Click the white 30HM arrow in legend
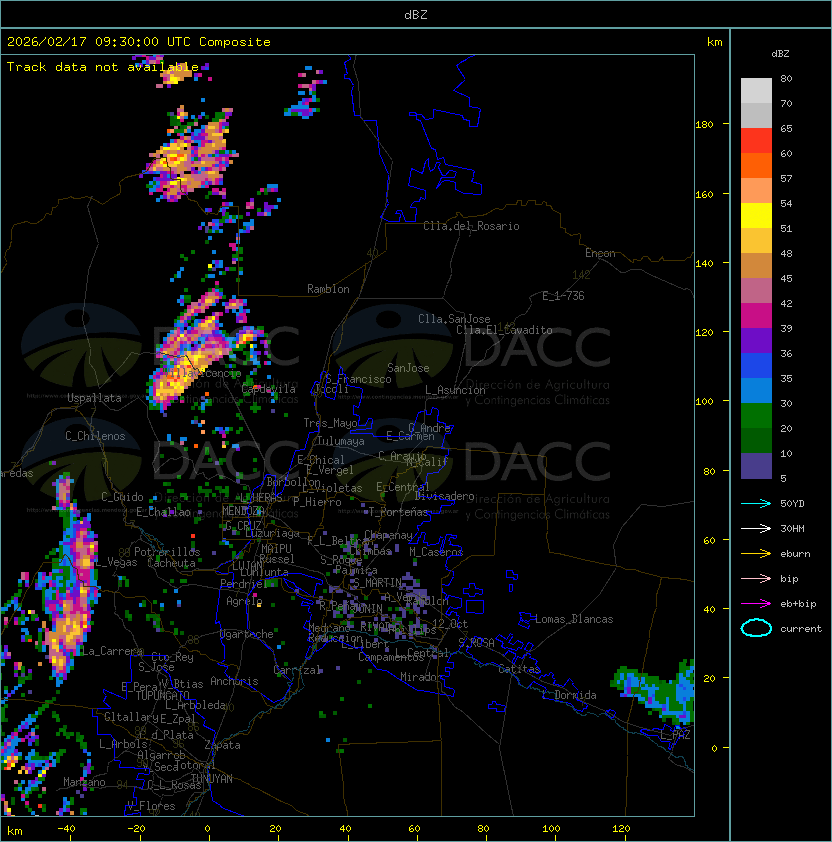The height and width of the screenshot is (842, 832). tap(756, 528)
